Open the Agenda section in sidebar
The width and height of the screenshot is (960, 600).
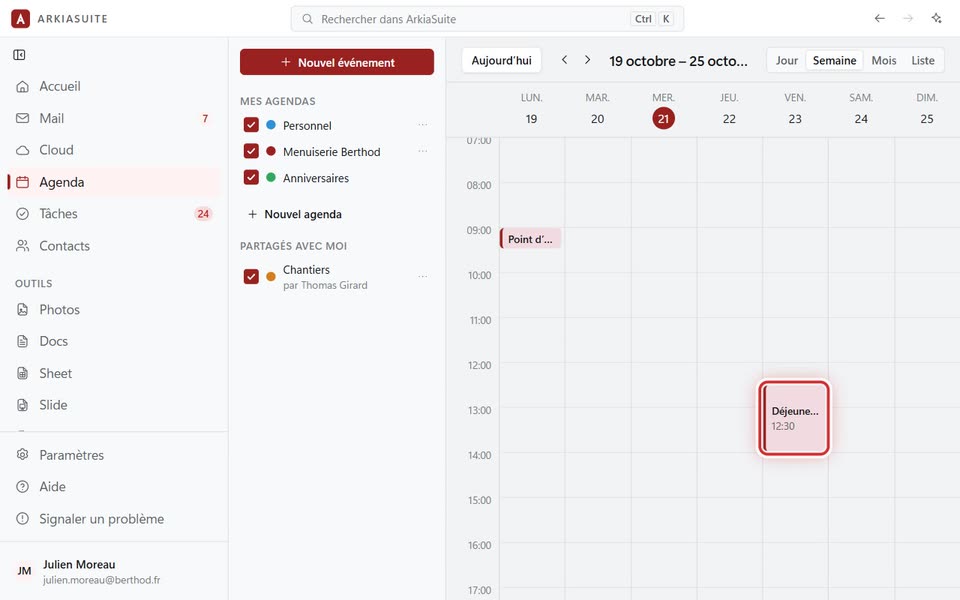point(114,182)
